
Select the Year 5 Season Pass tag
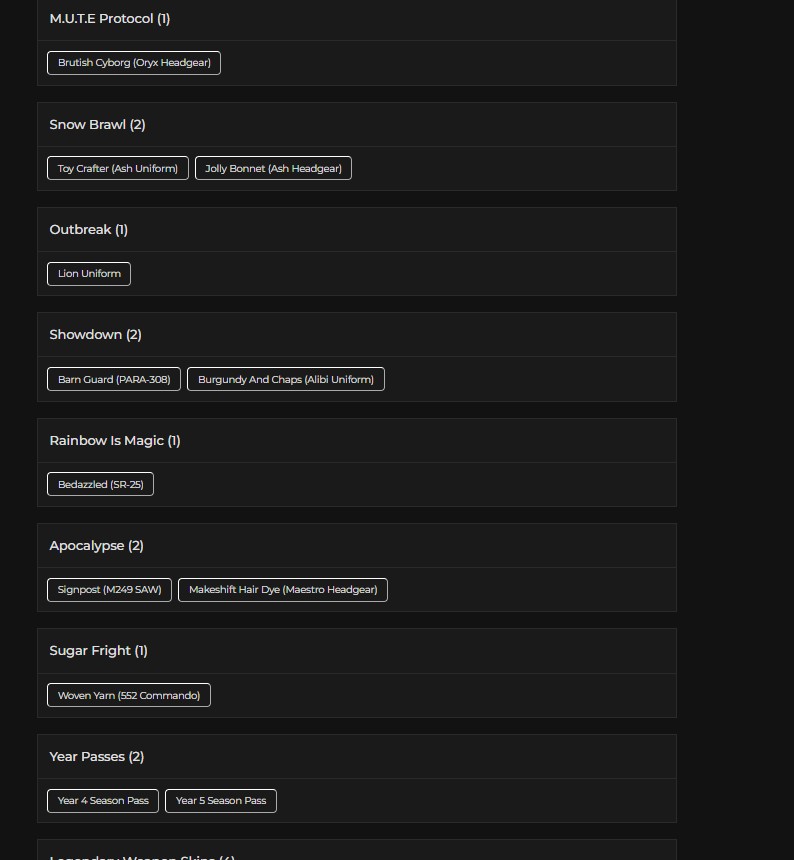[221, 801]
